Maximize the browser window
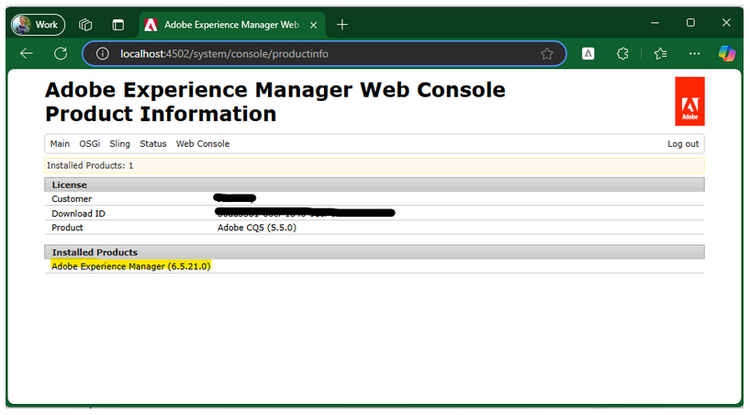Screen dimensions: 750x415 point(691,23)
